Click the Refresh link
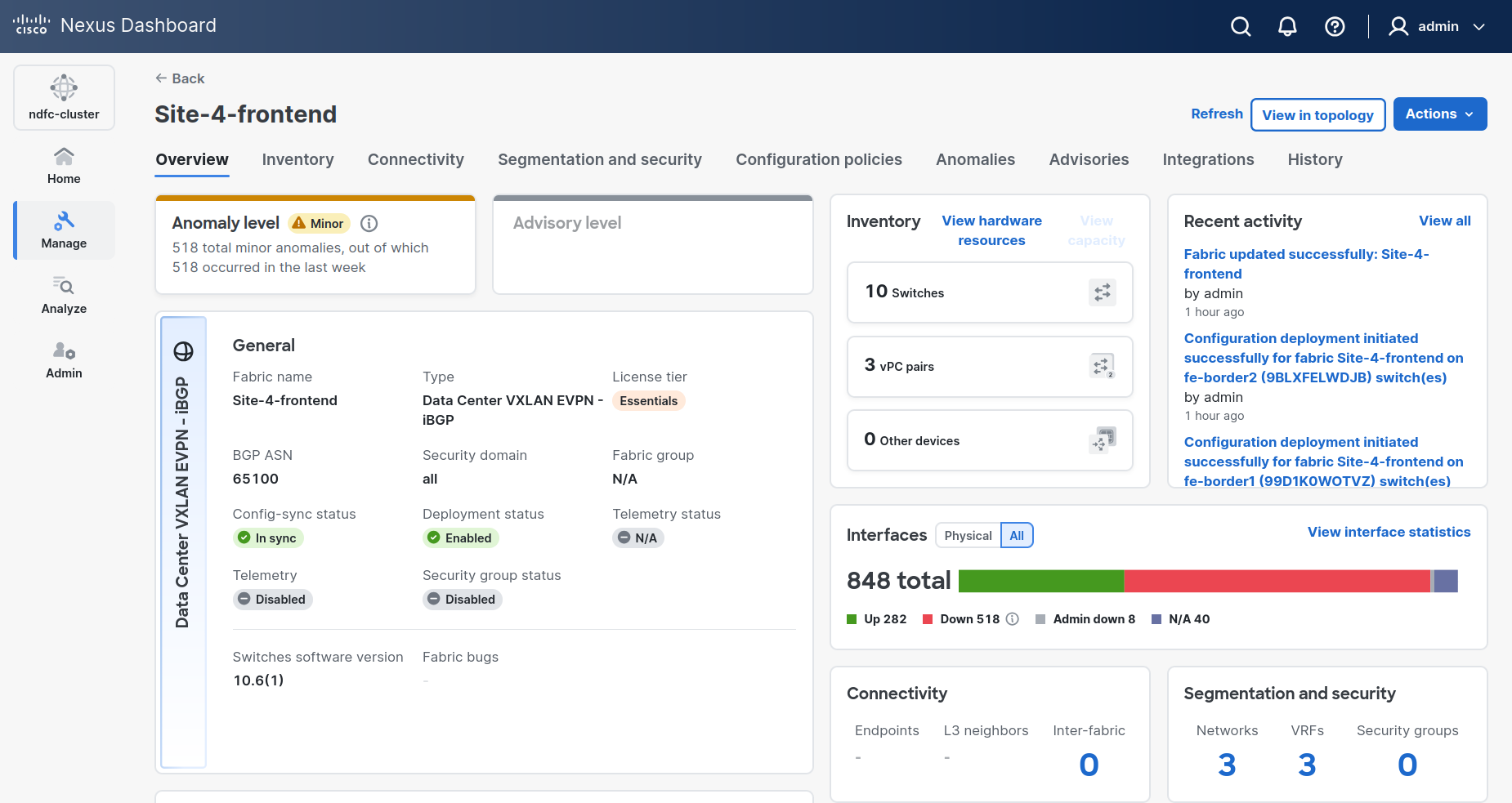 [x=1217, y=114]
